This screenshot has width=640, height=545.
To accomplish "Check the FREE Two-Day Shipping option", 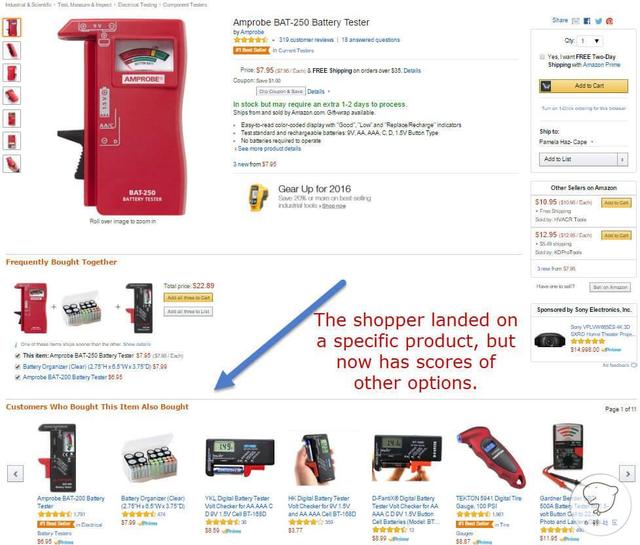I will (542, 57).
